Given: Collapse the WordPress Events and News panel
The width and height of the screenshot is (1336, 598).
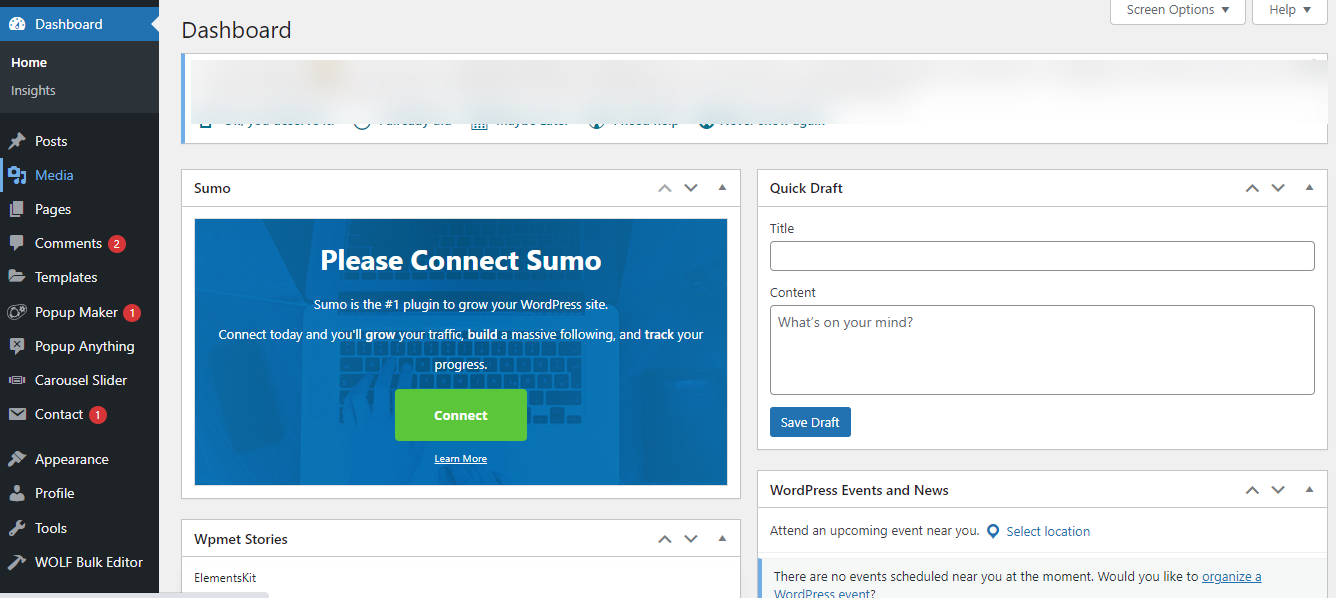Looking at the screenshot, I should 1309,490.
